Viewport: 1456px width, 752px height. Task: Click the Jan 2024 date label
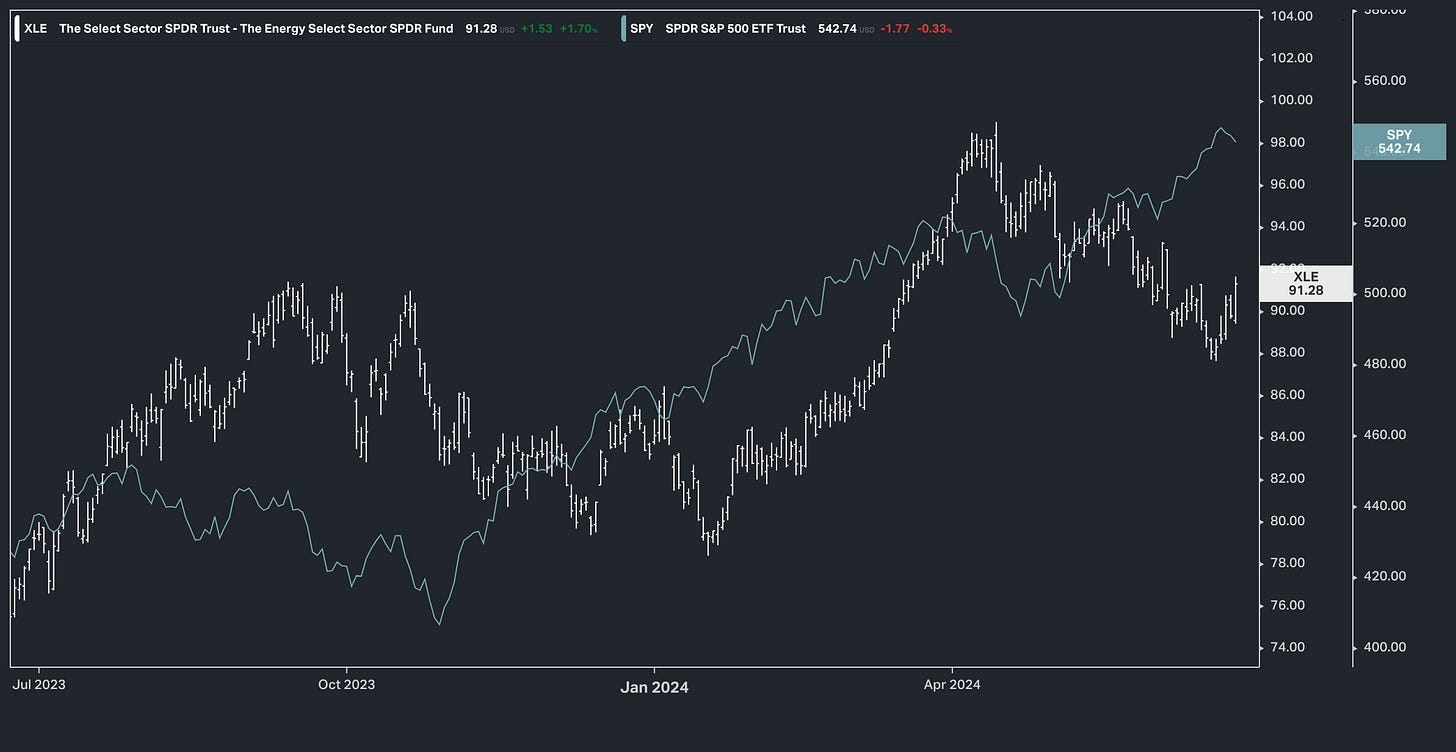pyautogui.click(x=654, y=687)
